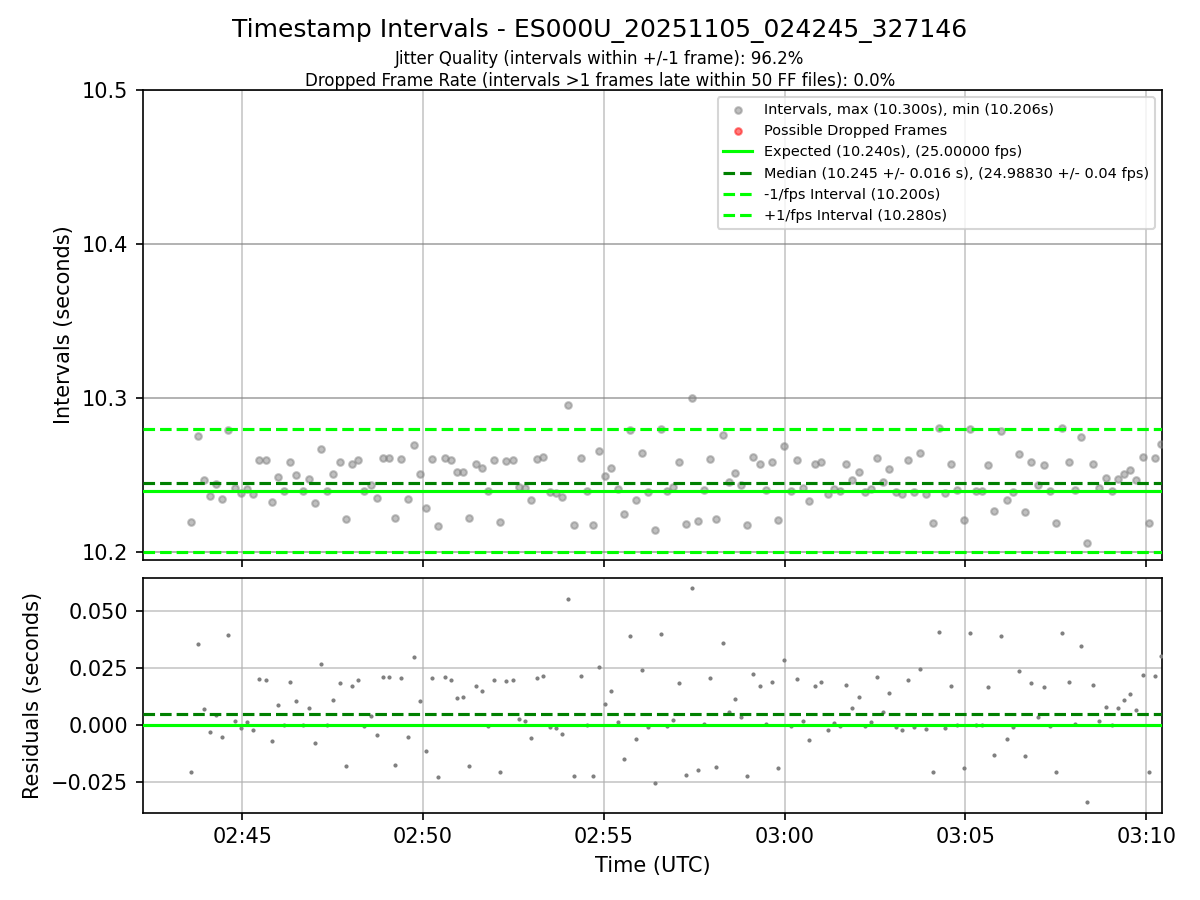Click legend entry "+1/fps Interval (10.280s)"

[854, 215]
